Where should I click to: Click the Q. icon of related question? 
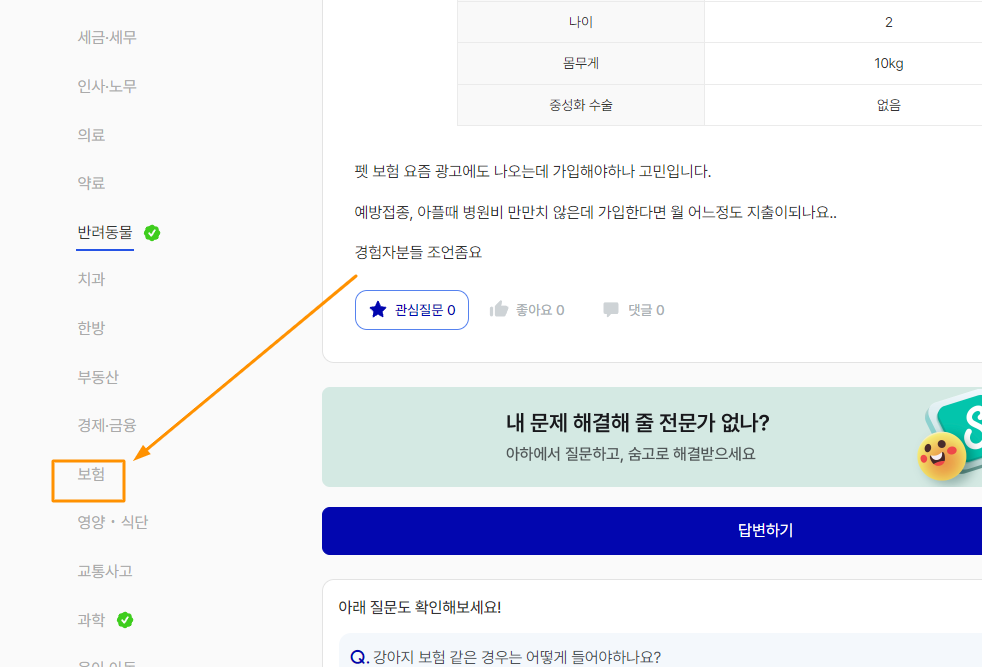click(360, 657)
